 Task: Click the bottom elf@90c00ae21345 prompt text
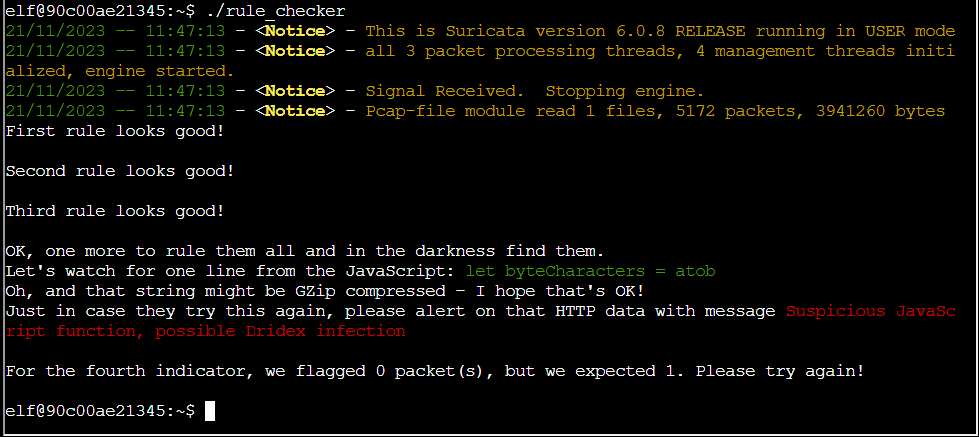click(100, 411)
